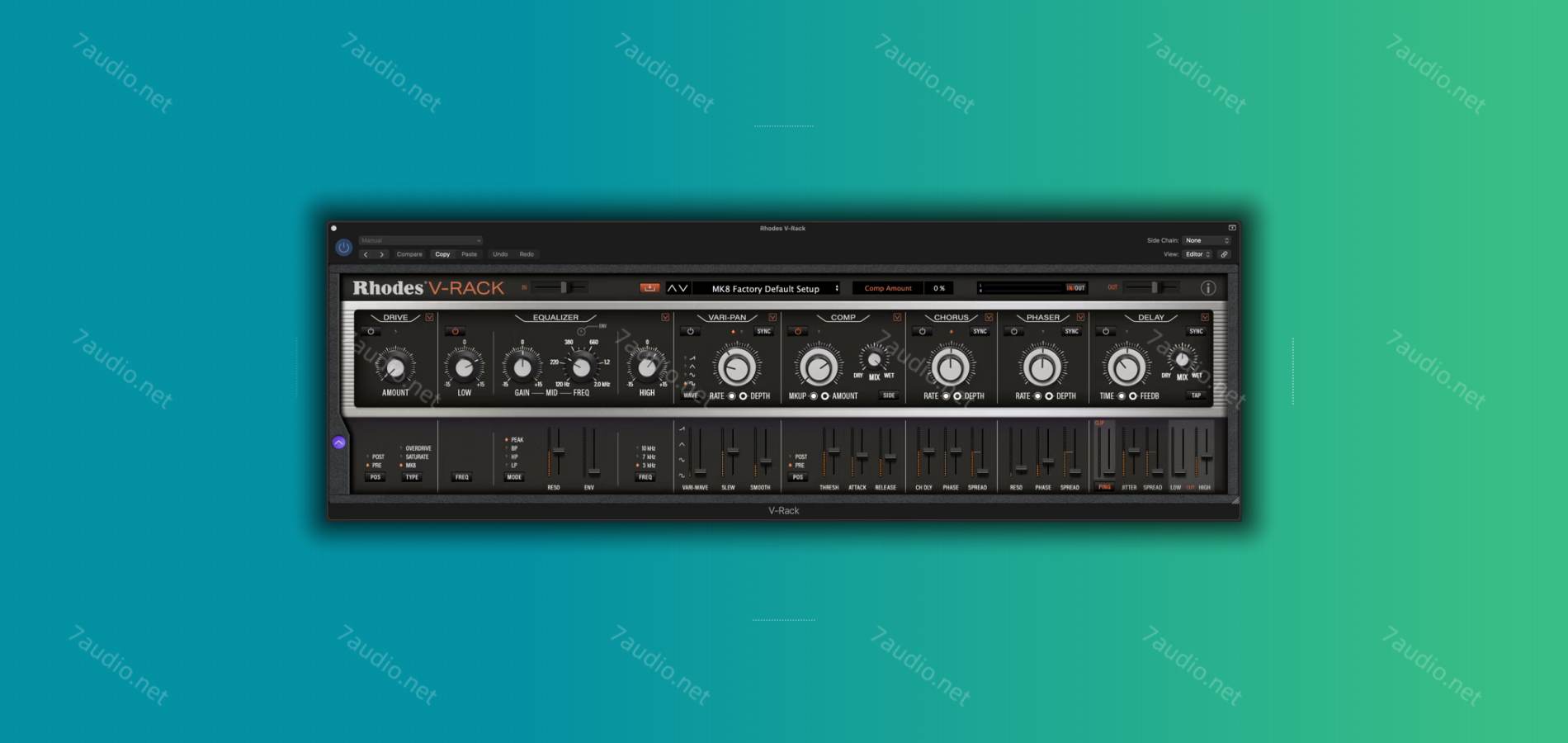
Task: Select next preset with down arrow
Action: (x=682, y=288)
